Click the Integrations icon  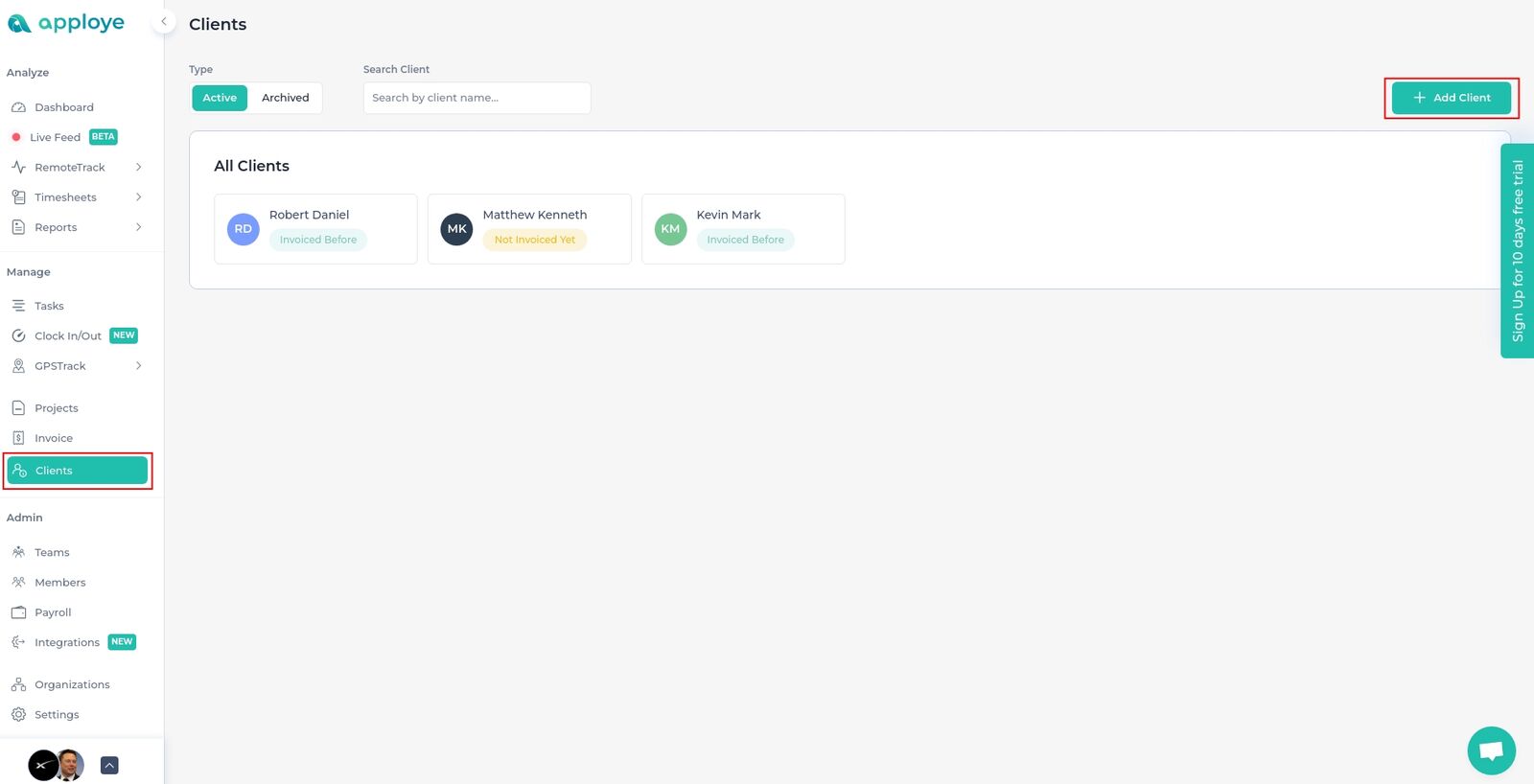18,642
